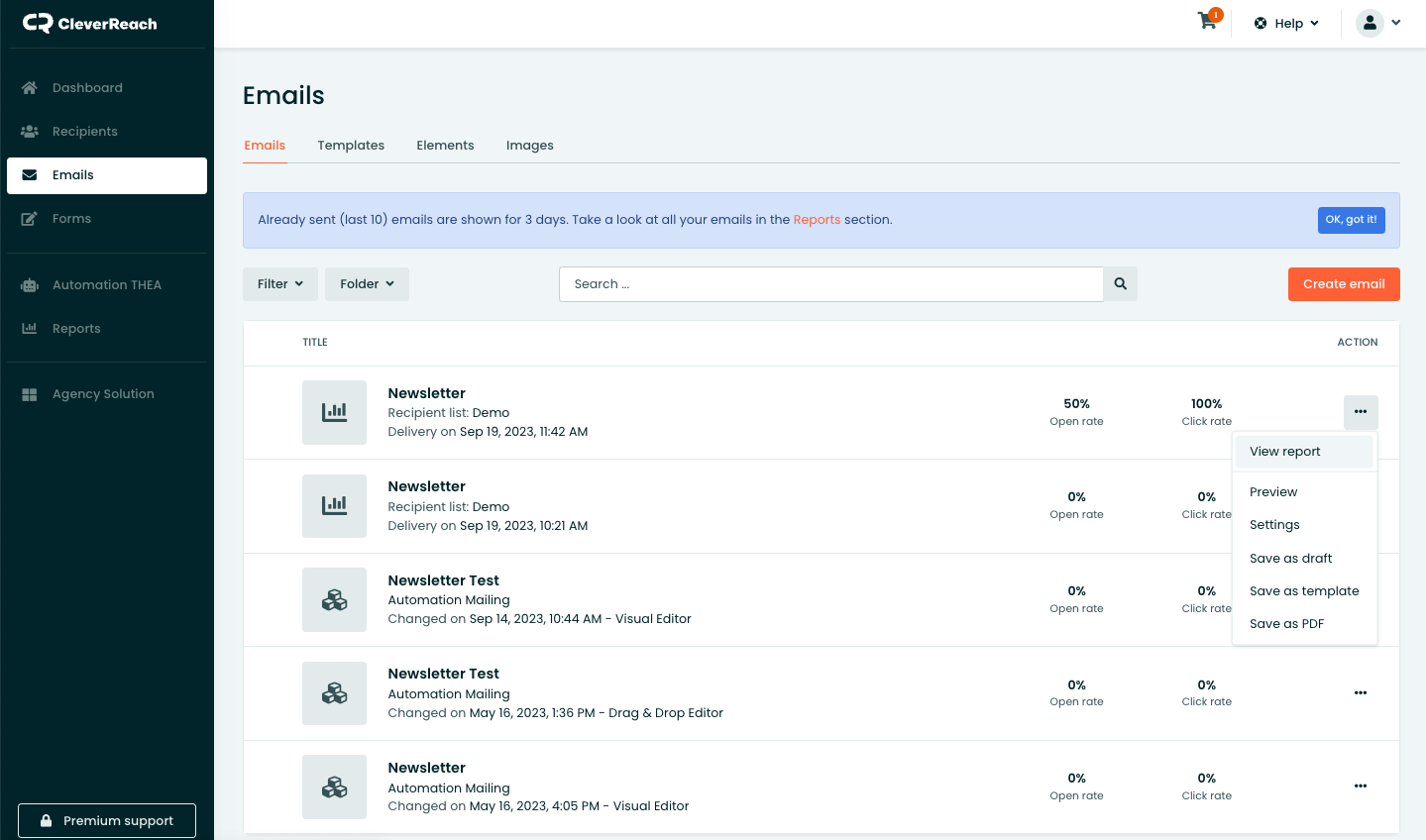1426x840 pixels.
Task: Expand the Filter dropdown
Action: coord(280,284)
